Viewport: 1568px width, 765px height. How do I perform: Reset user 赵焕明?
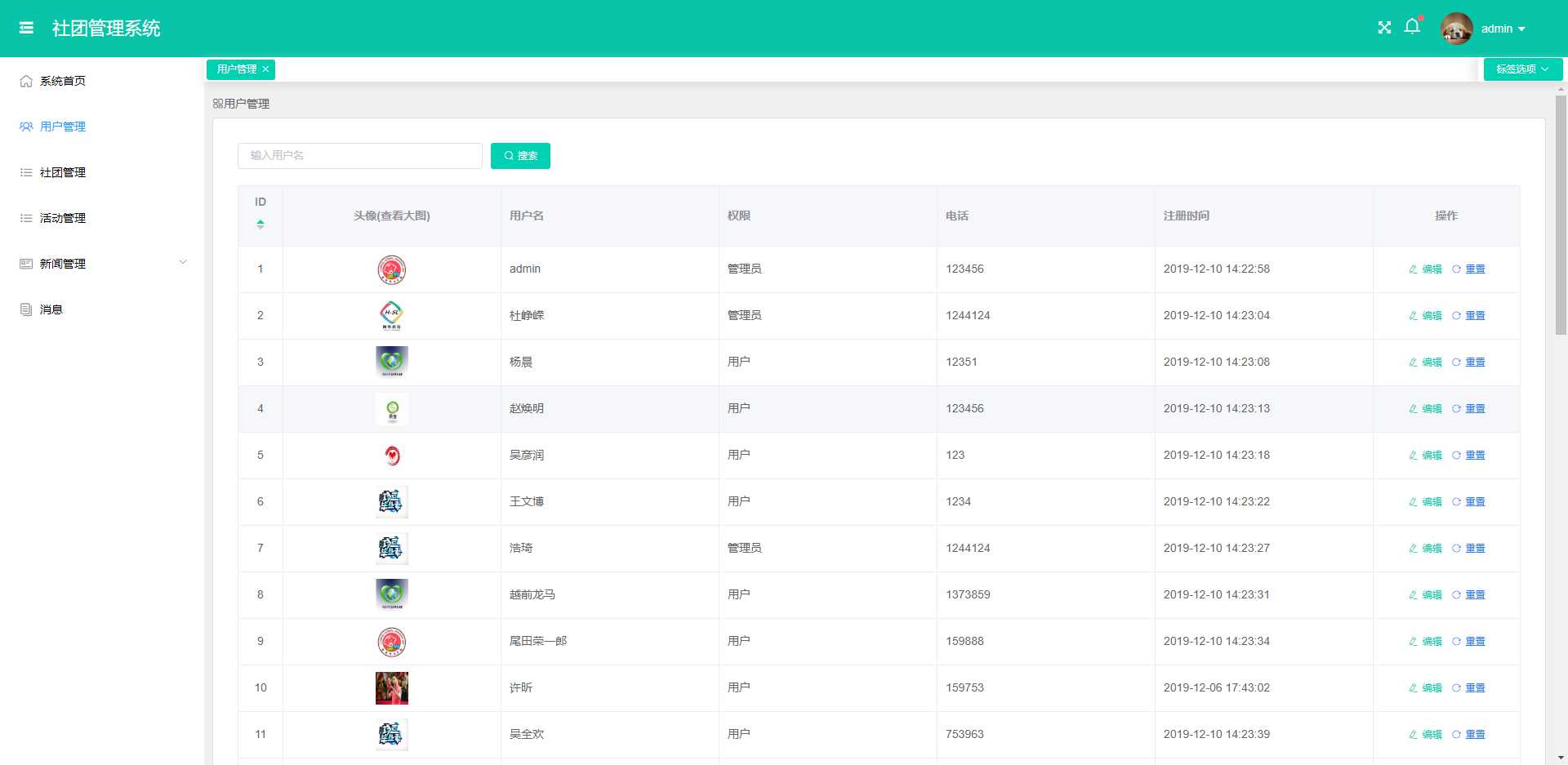tap(1468, 409)
